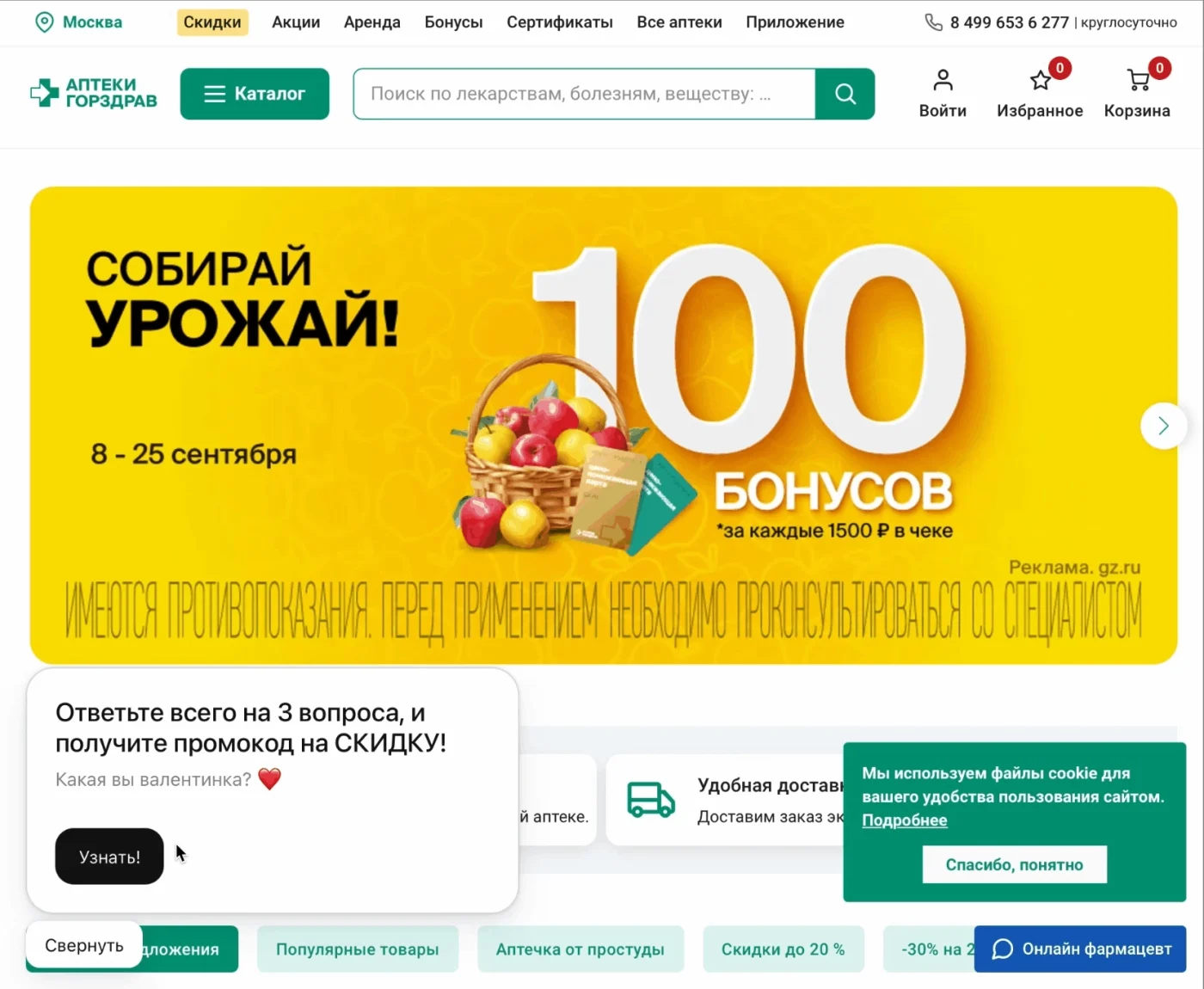Open the Корзина shopping cart icon
This screenshot has height=989, width=1204.
[x=1138, y=81]
